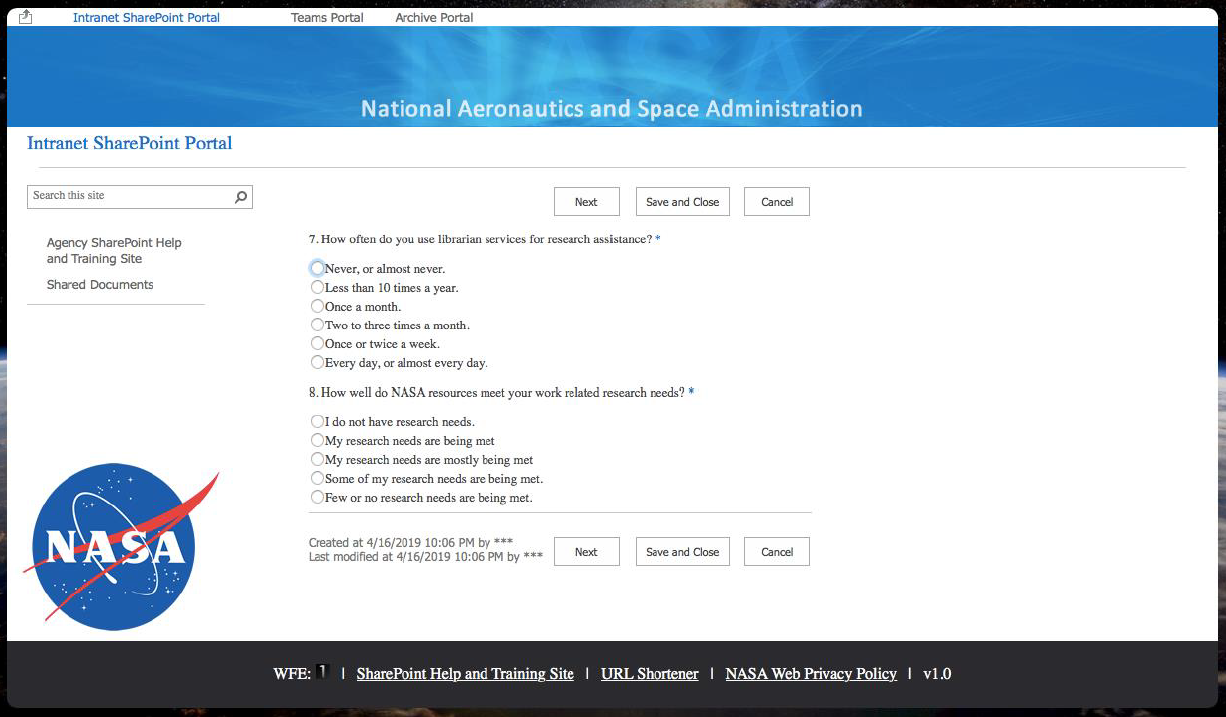Select 'Never, or almost never' radio option

pyautogui.click(x=317, y=269)
